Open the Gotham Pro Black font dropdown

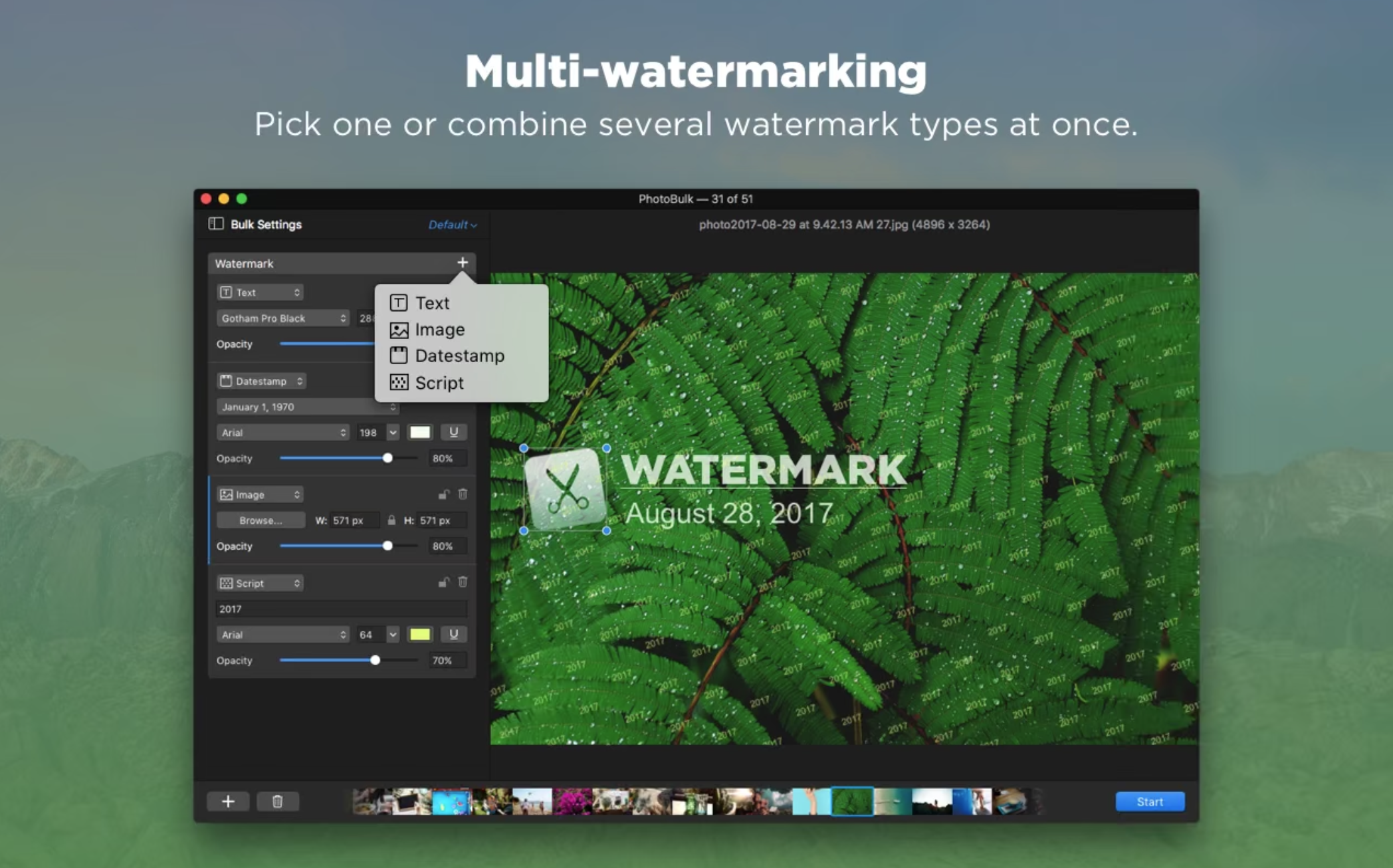[282, 318]
